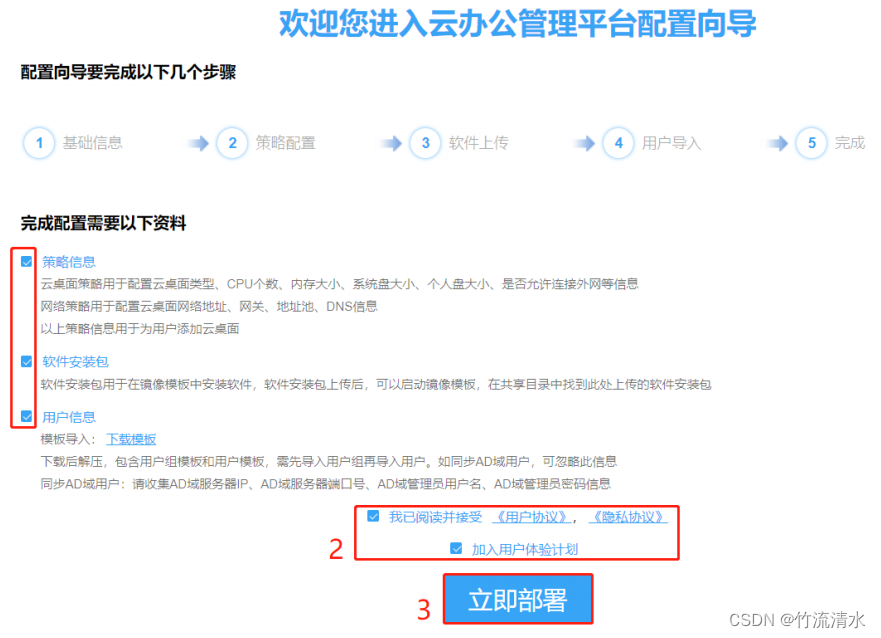This screenshot has height=638, width=881.
Task: Select the 策略配置 step label
Action: click(285, 143)
